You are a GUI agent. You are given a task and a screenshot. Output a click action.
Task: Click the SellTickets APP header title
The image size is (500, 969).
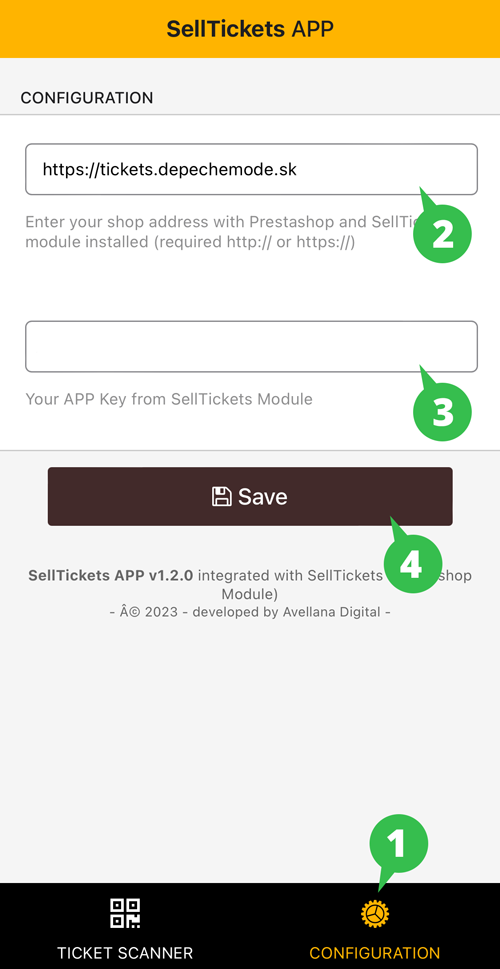pyautogui.click(x=250, y=28)
